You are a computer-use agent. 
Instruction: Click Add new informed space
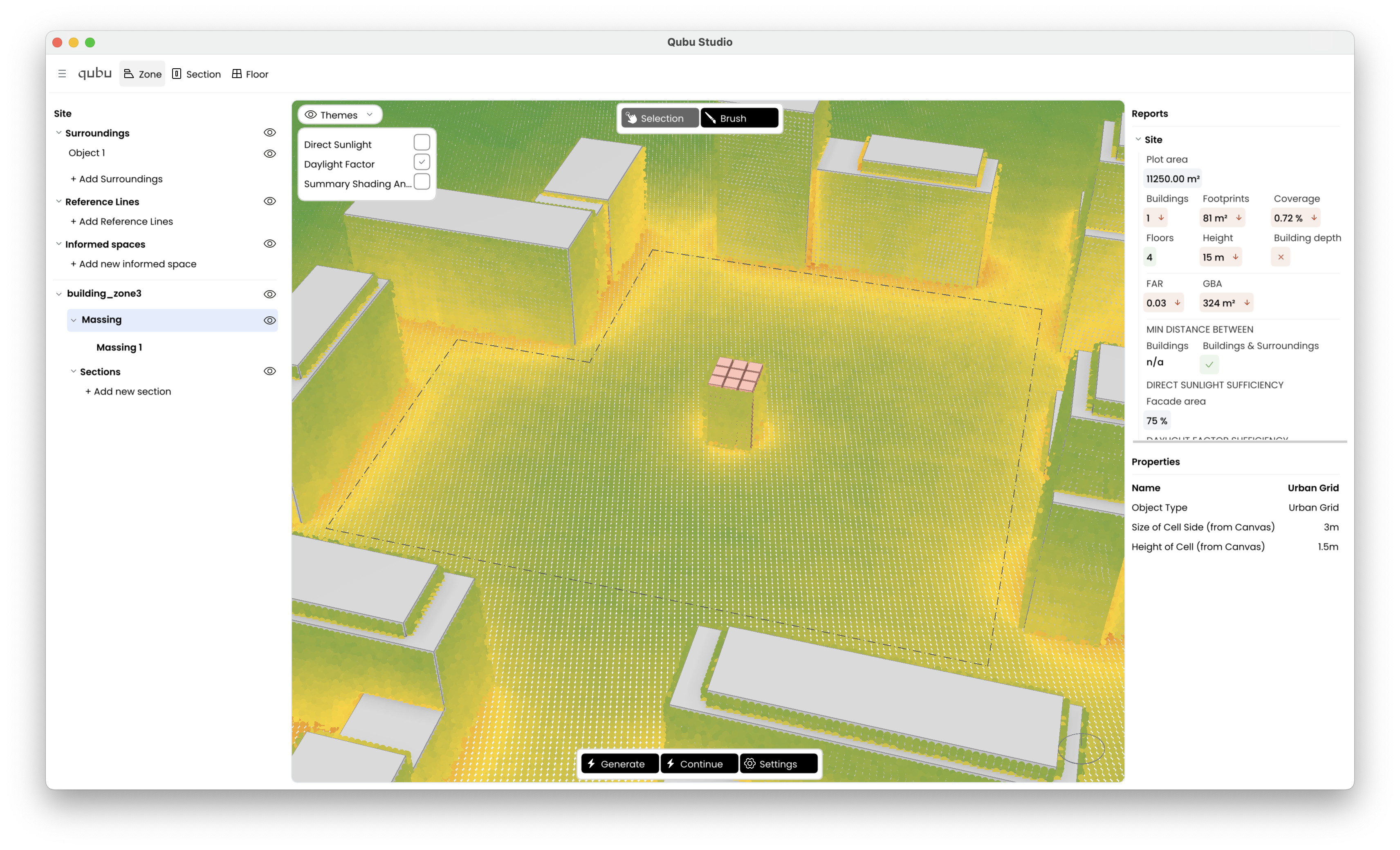(134, 264)
